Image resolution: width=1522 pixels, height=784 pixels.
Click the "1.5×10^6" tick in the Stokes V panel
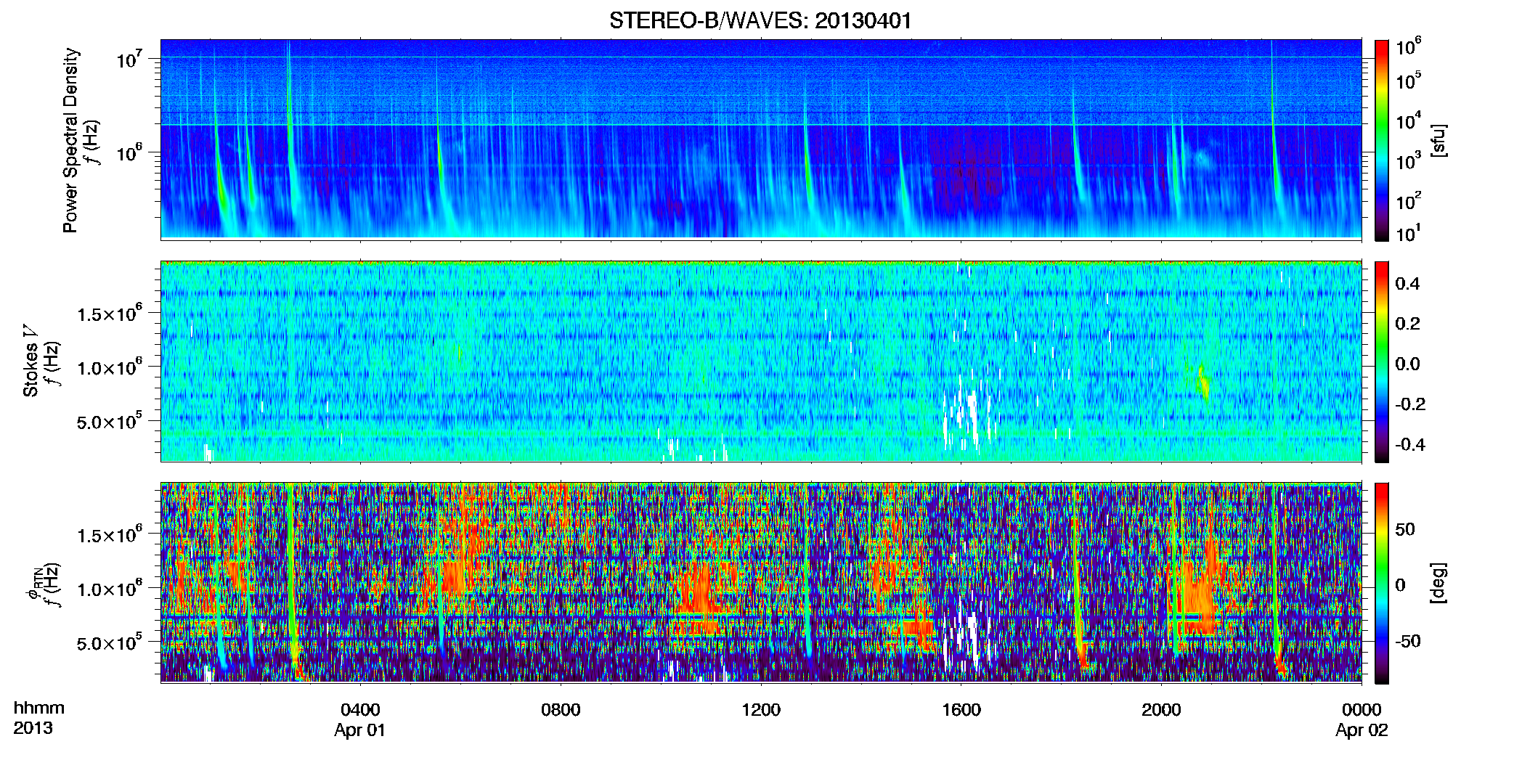point(110,313)
